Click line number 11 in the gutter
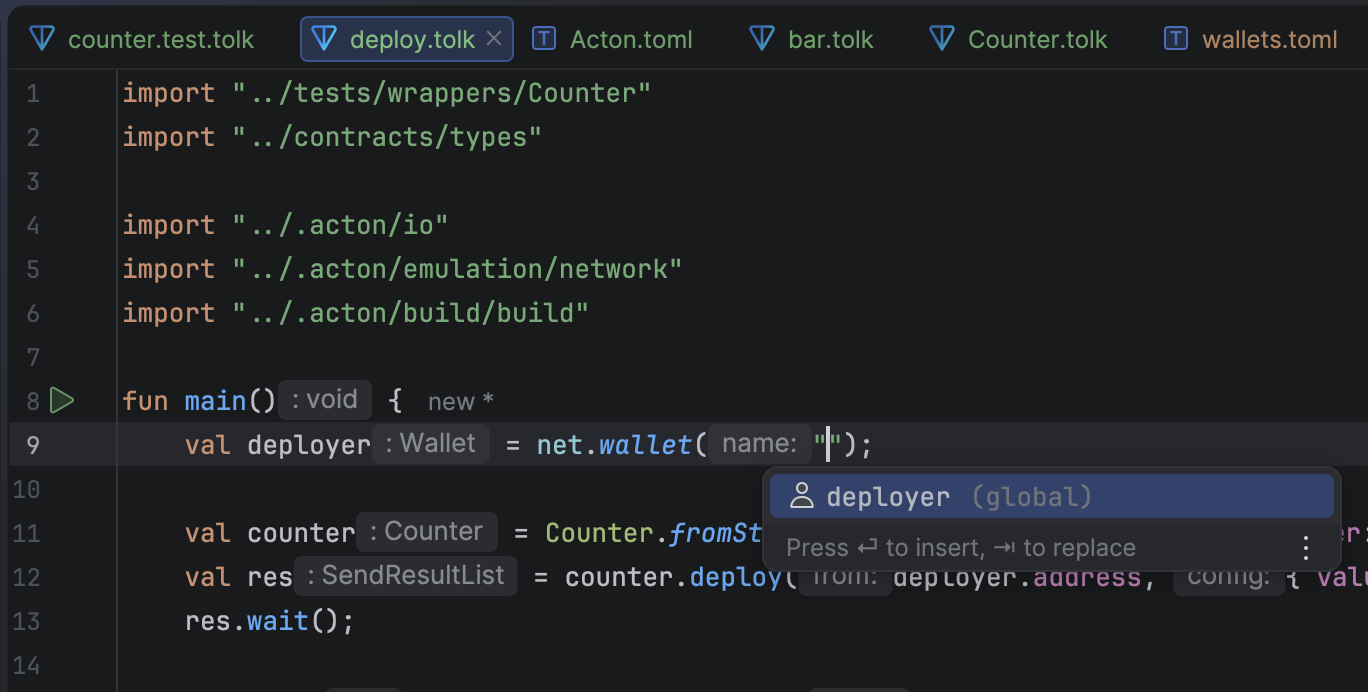The width and height of the screenshot is (1368, 692). [26, 533]
